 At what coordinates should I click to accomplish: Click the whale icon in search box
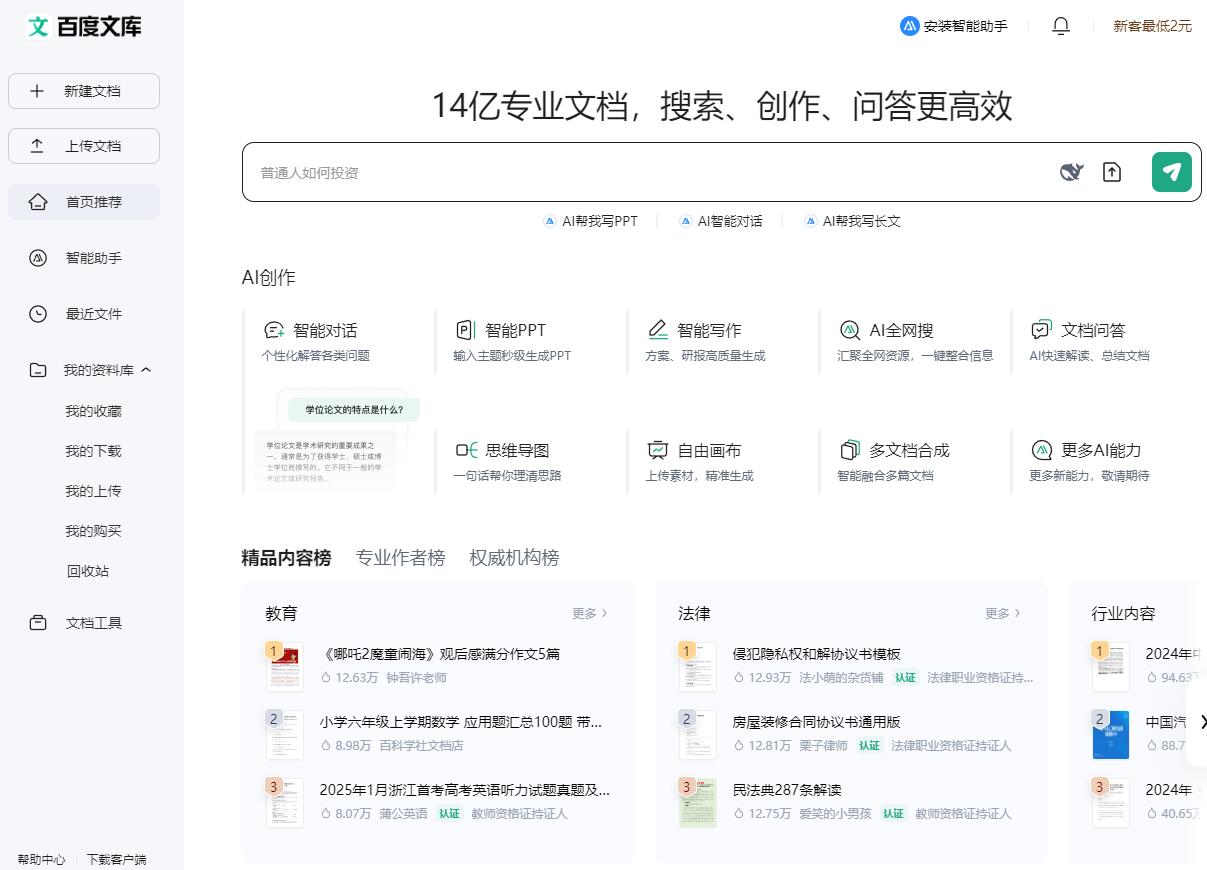coord(1071,172)
